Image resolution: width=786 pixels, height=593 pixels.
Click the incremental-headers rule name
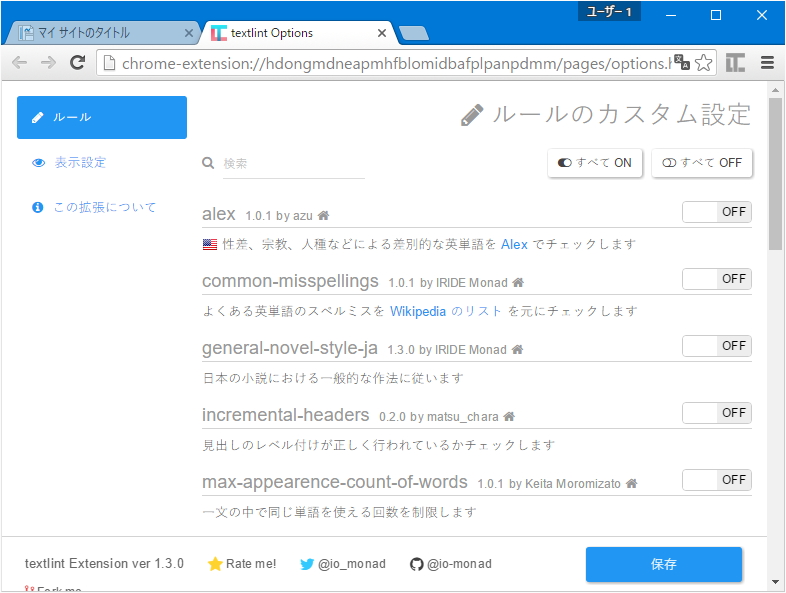point(286,415)
